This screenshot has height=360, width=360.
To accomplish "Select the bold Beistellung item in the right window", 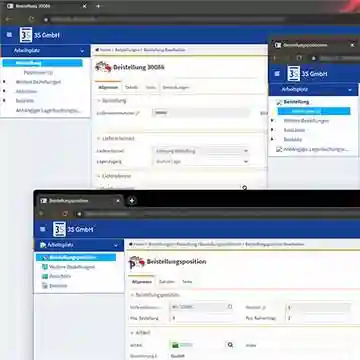I will tap(296, 102).
